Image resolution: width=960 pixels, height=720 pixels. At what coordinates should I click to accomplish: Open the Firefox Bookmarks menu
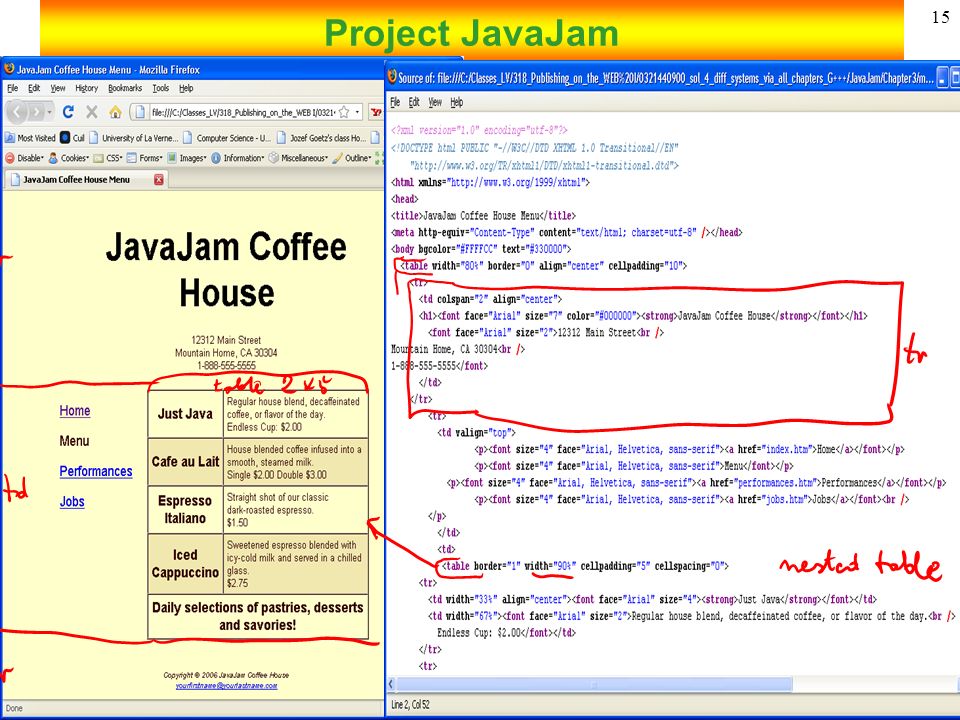tap(125, 88)
